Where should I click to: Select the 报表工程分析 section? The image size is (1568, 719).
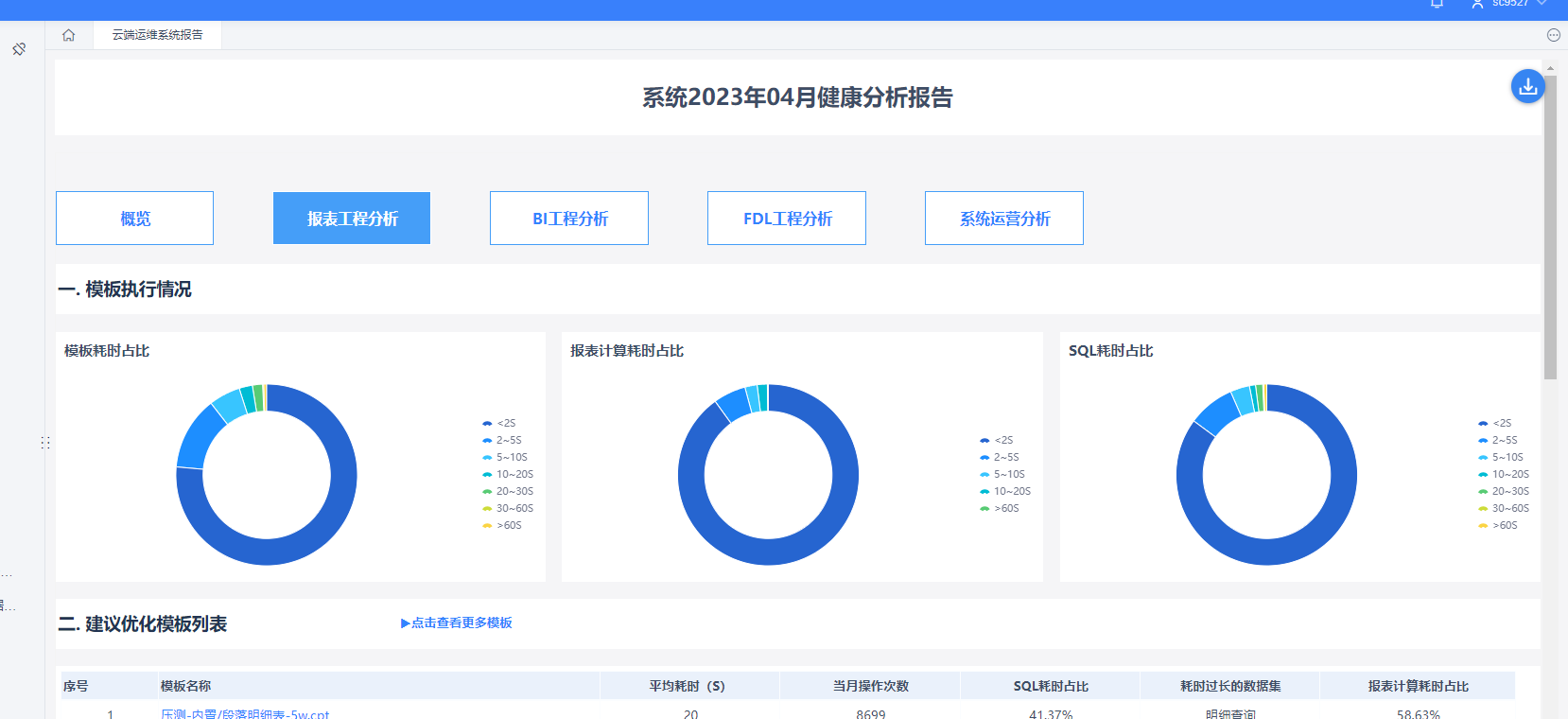352,219
